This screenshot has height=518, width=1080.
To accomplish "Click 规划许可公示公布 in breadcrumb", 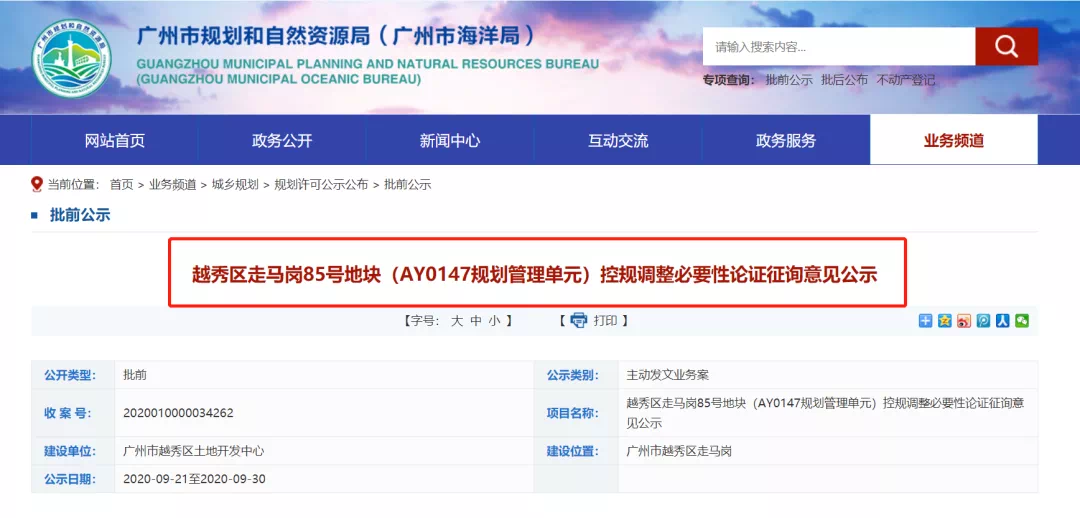I will click(x=321, y=185).
